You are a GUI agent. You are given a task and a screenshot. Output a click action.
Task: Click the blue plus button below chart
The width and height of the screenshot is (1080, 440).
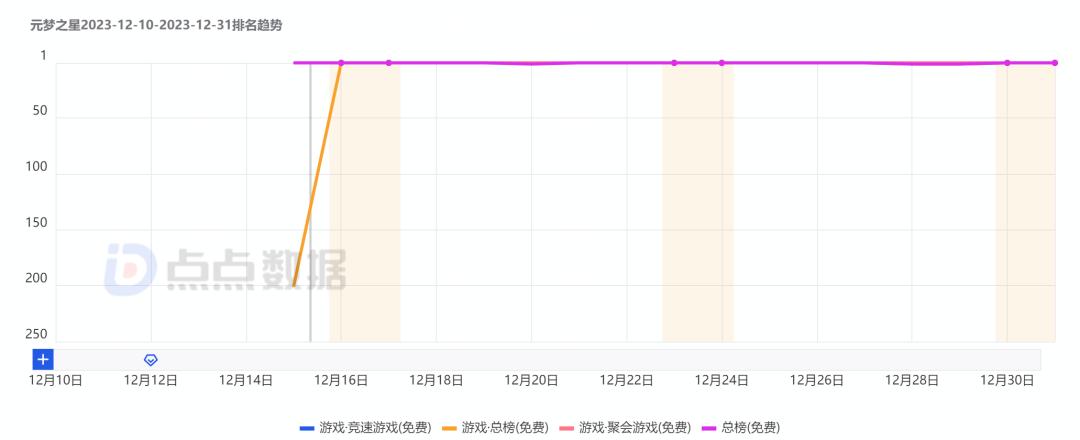pyautogui.click(x=43, y=359)
